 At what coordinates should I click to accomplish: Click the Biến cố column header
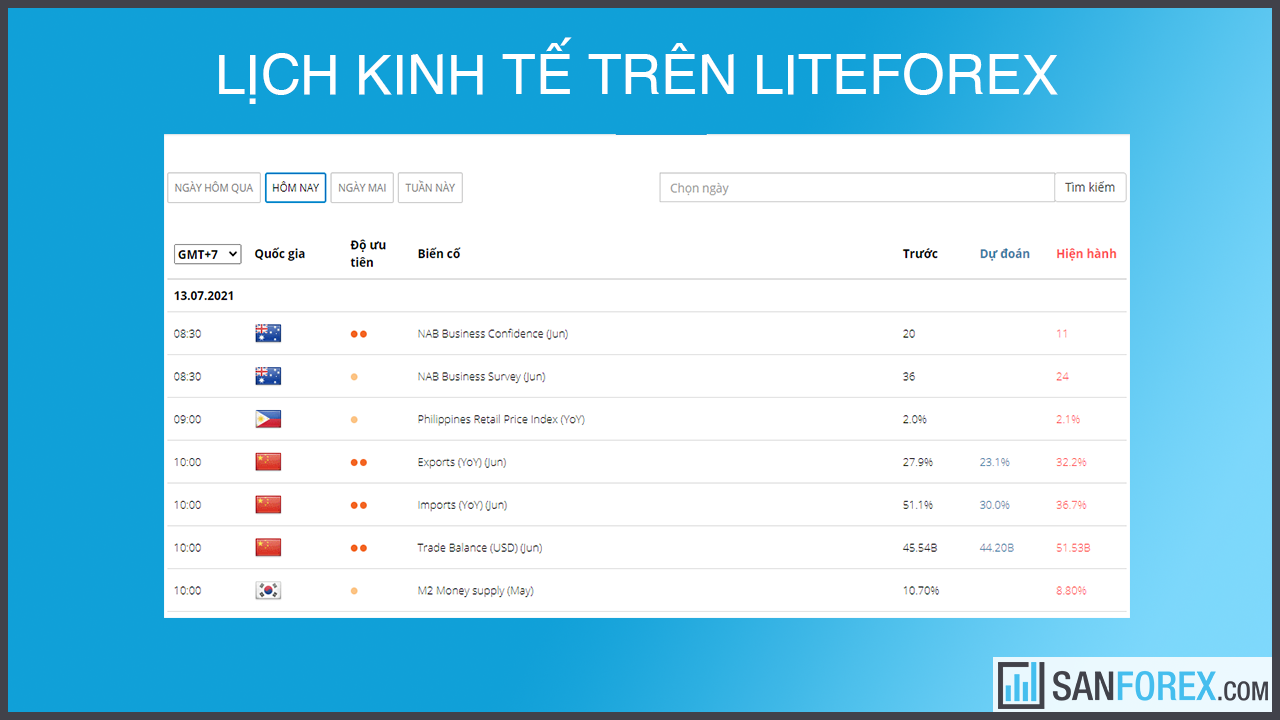439,254
